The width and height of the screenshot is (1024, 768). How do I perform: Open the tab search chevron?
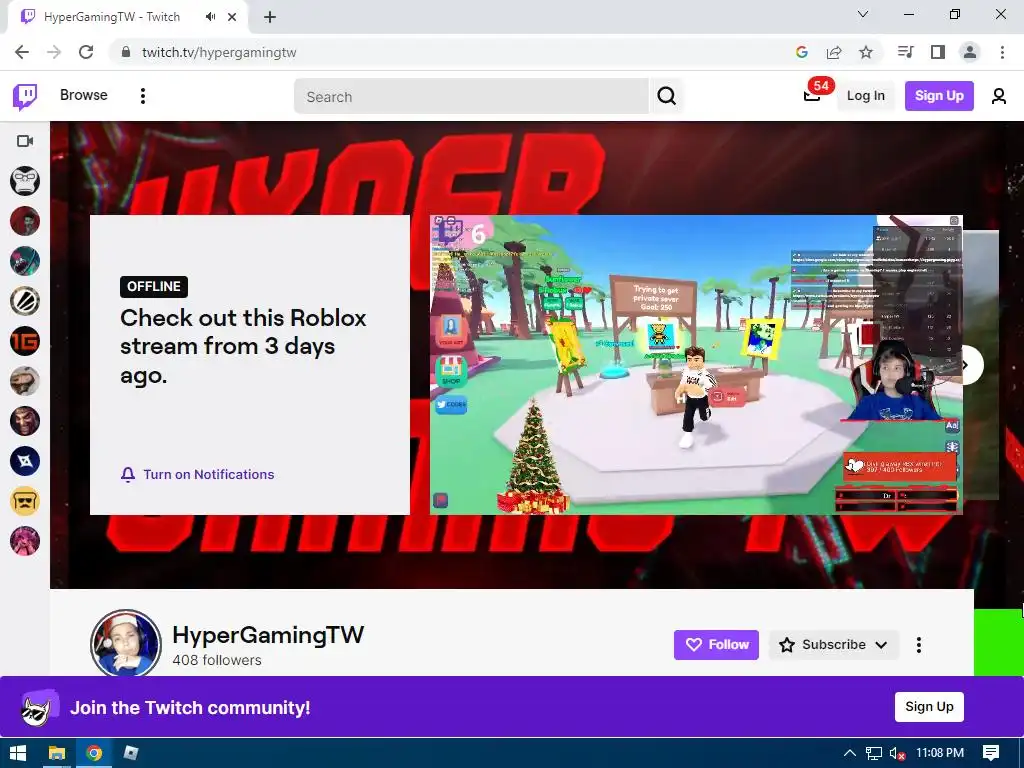(x=863, y=14)
